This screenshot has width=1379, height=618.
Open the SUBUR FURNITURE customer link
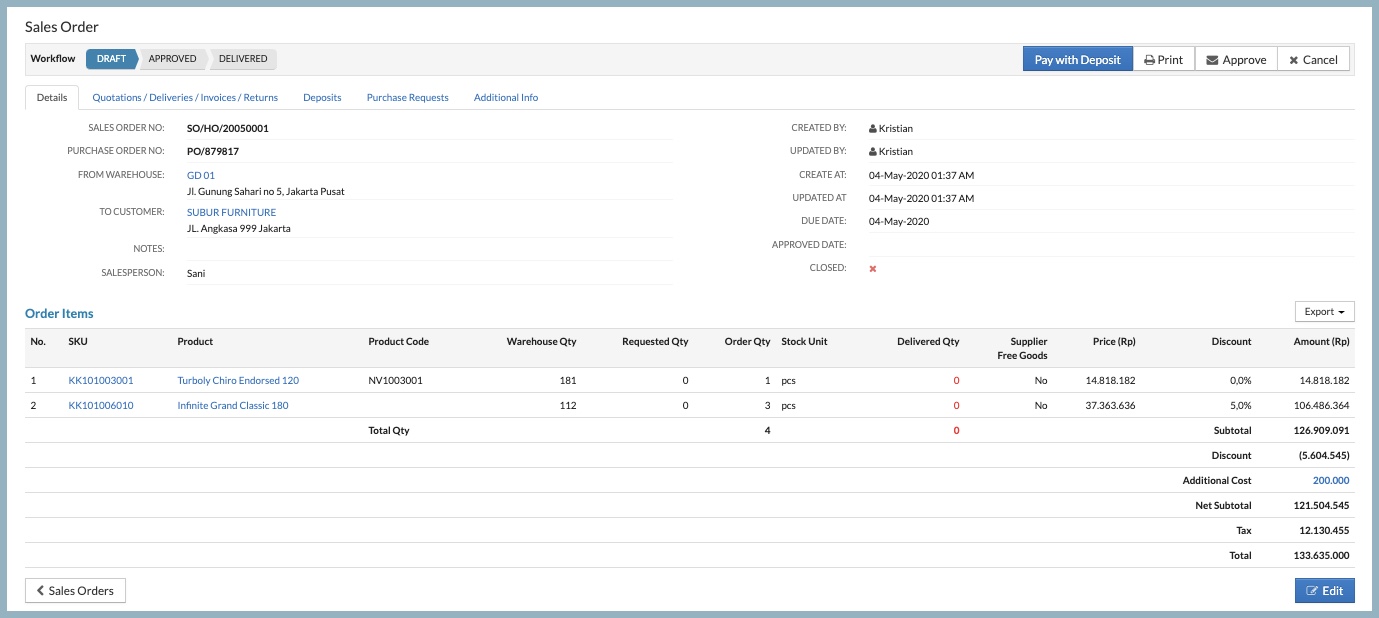pos(231,213)
